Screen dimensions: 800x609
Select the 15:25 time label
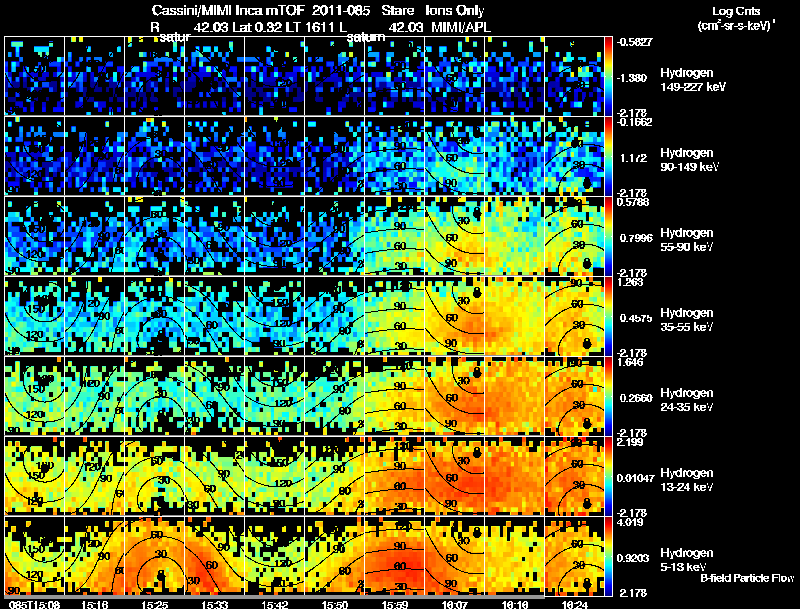click(x=155, y=604)
